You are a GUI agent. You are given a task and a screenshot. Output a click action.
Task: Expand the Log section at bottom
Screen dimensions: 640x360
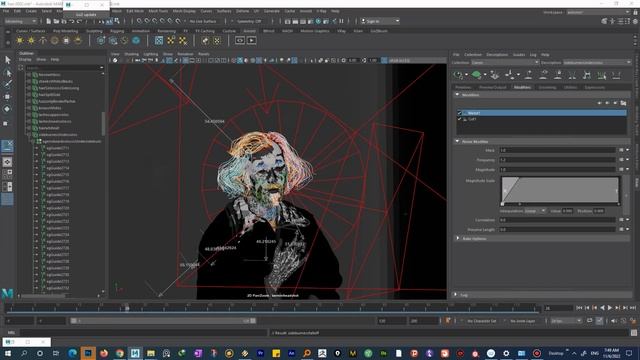point(456,294)
